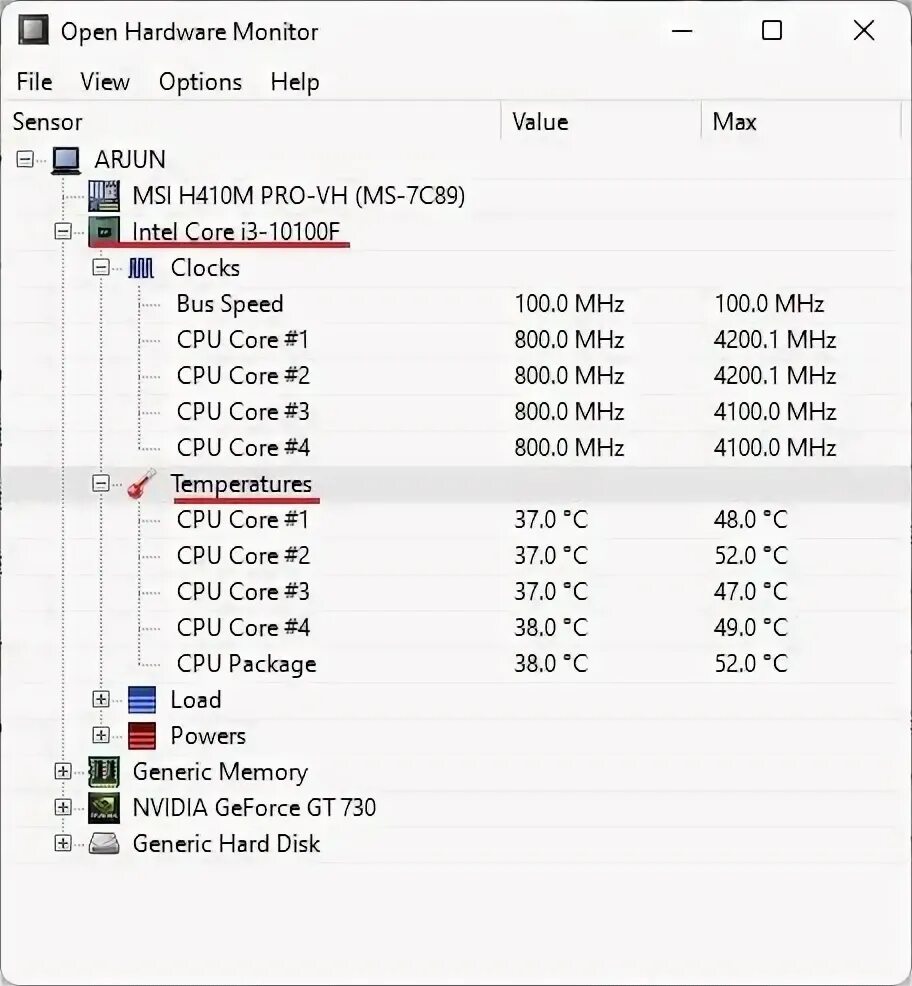
Task: Collapse the Intel Core i3-10100F node
Action: tap(63, 231)
